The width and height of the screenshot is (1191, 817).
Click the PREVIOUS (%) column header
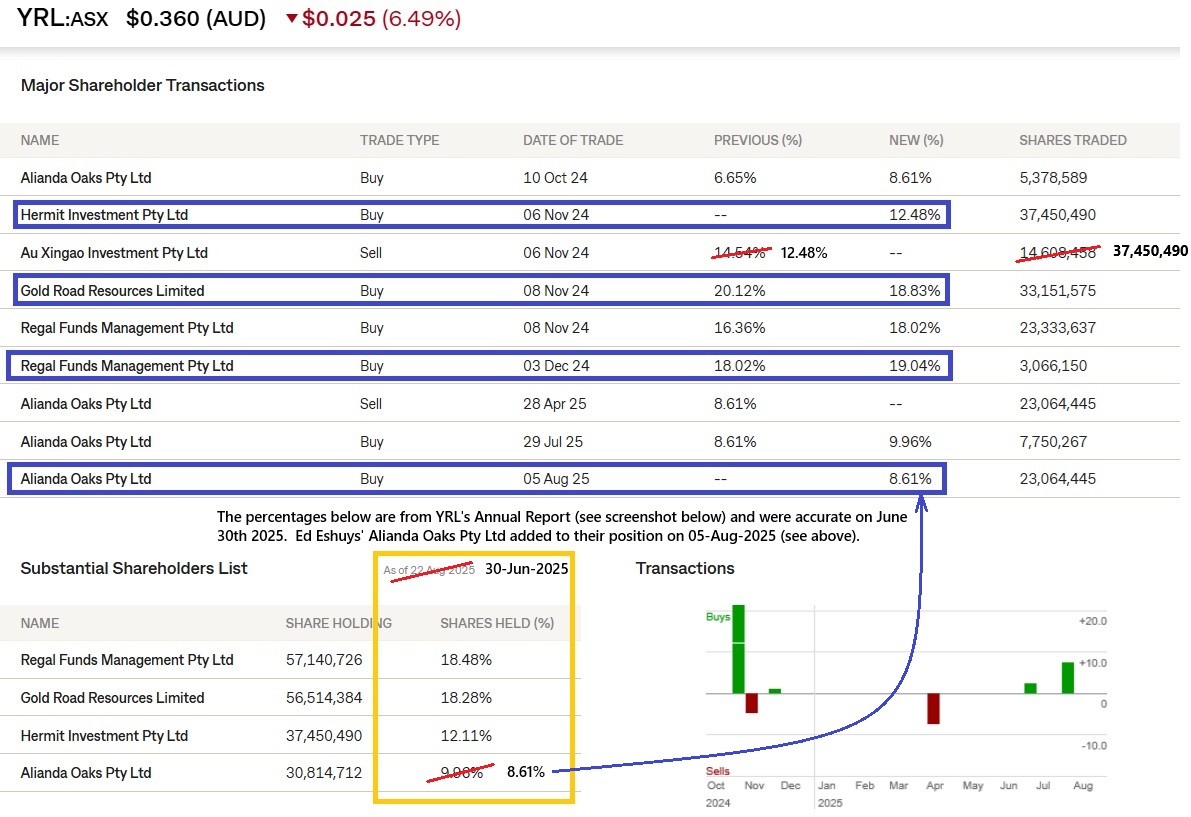(x=757, y=140)
